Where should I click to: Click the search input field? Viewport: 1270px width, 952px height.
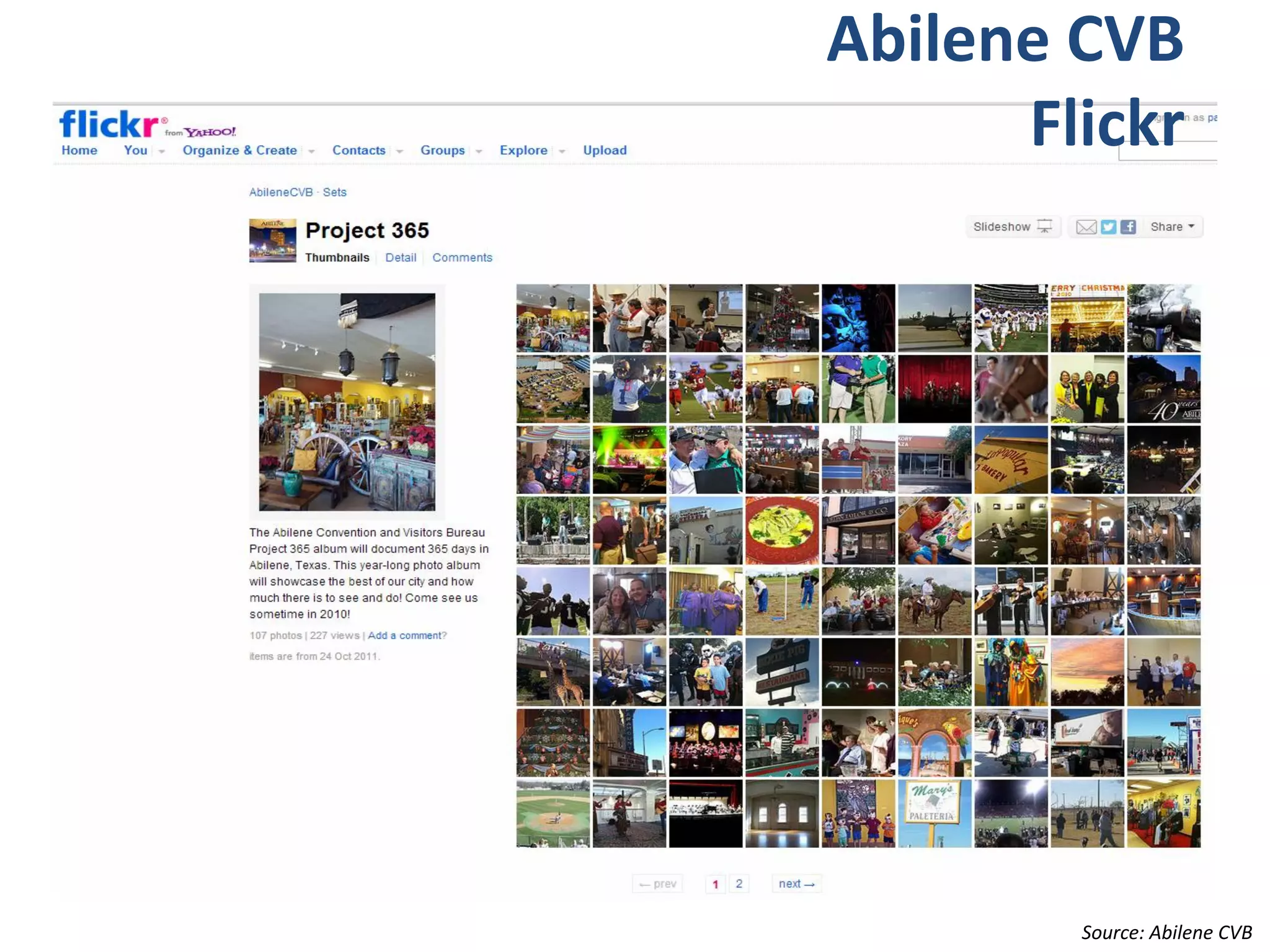(x=1168, y=151)
